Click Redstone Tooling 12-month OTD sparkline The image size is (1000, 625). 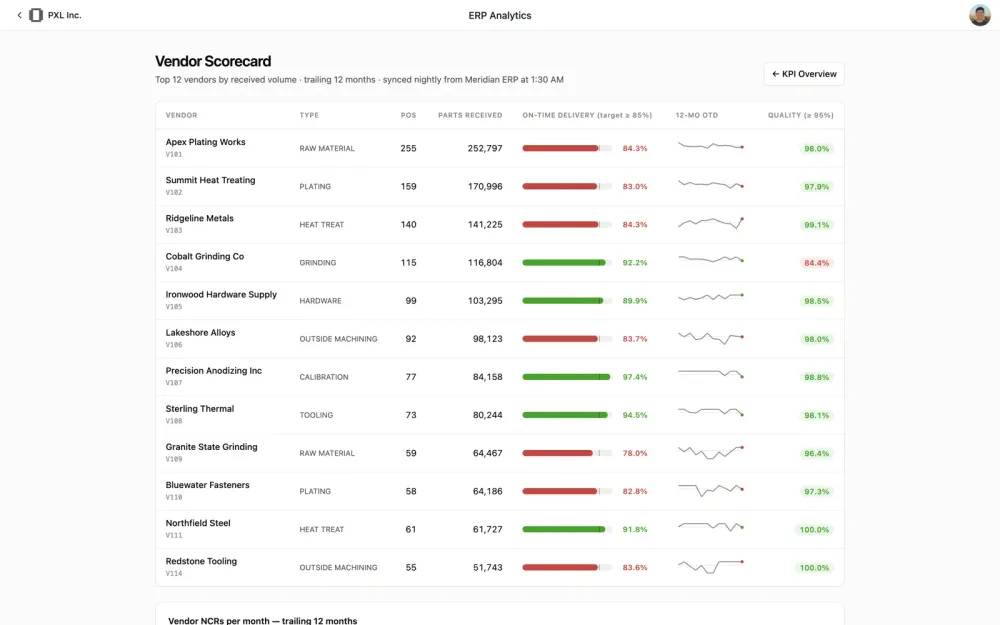(x=710, y=566)
